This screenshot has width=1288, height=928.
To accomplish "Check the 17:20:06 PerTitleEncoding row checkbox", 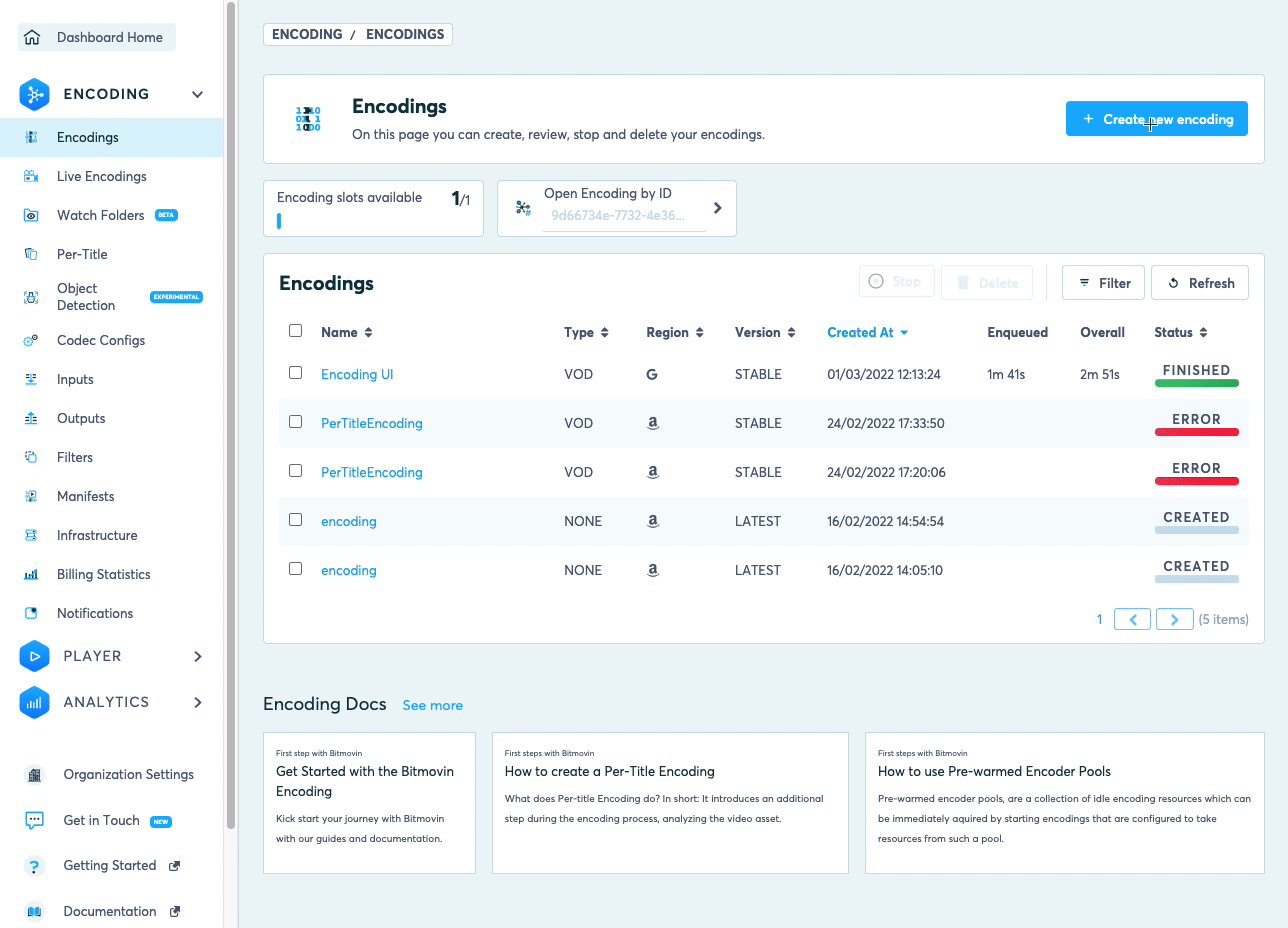I will tap(295, 470).
